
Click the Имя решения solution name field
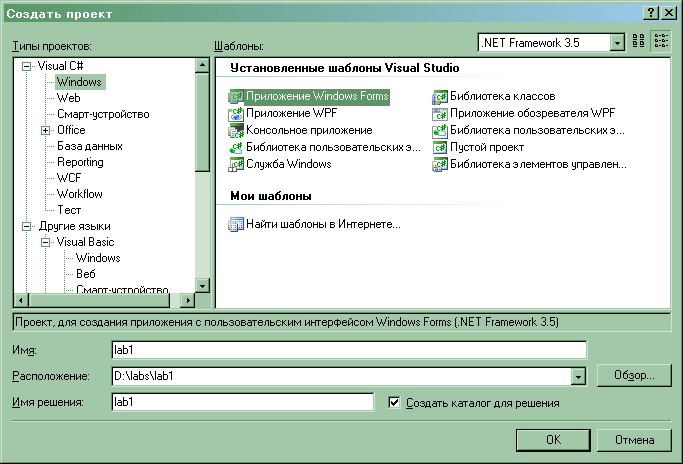point(243,402)
